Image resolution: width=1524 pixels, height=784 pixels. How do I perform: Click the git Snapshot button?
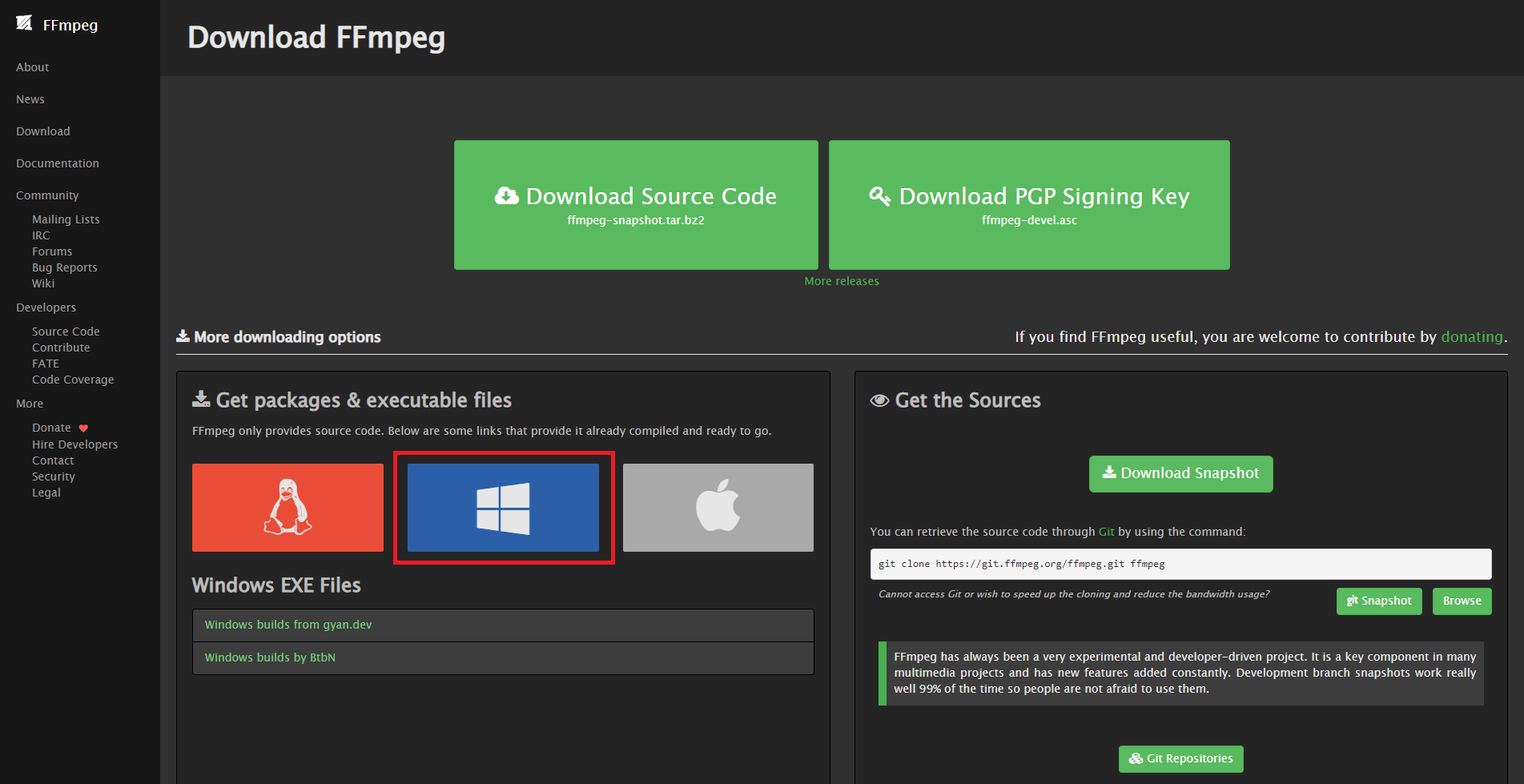tap(1378, 601)
